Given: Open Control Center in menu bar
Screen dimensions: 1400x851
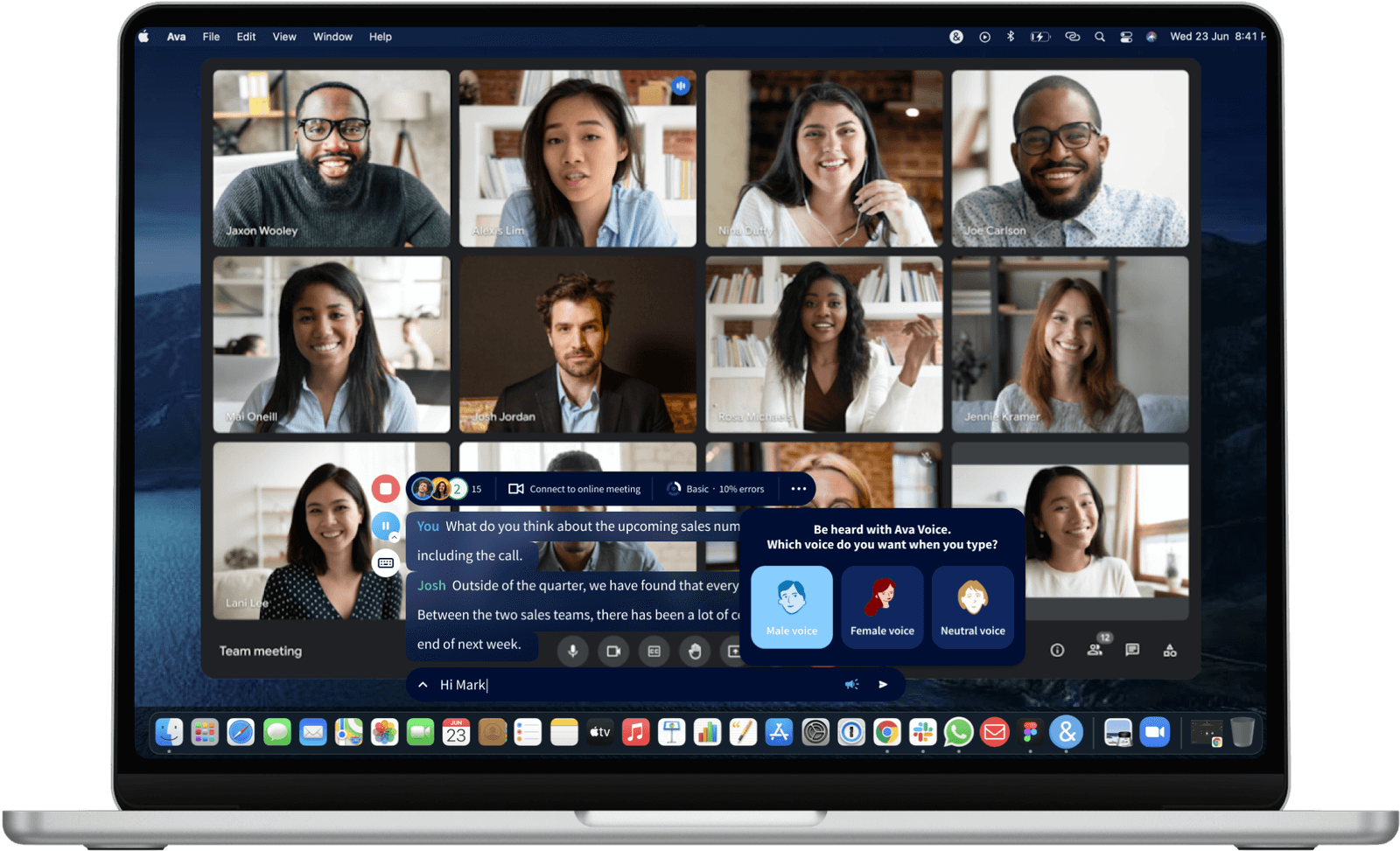Looking at the screenshot, I should (x=1126, y=37).
